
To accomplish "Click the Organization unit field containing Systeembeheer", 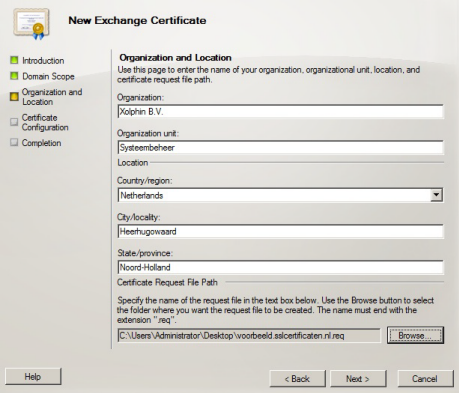I will [x=280, y=148].
